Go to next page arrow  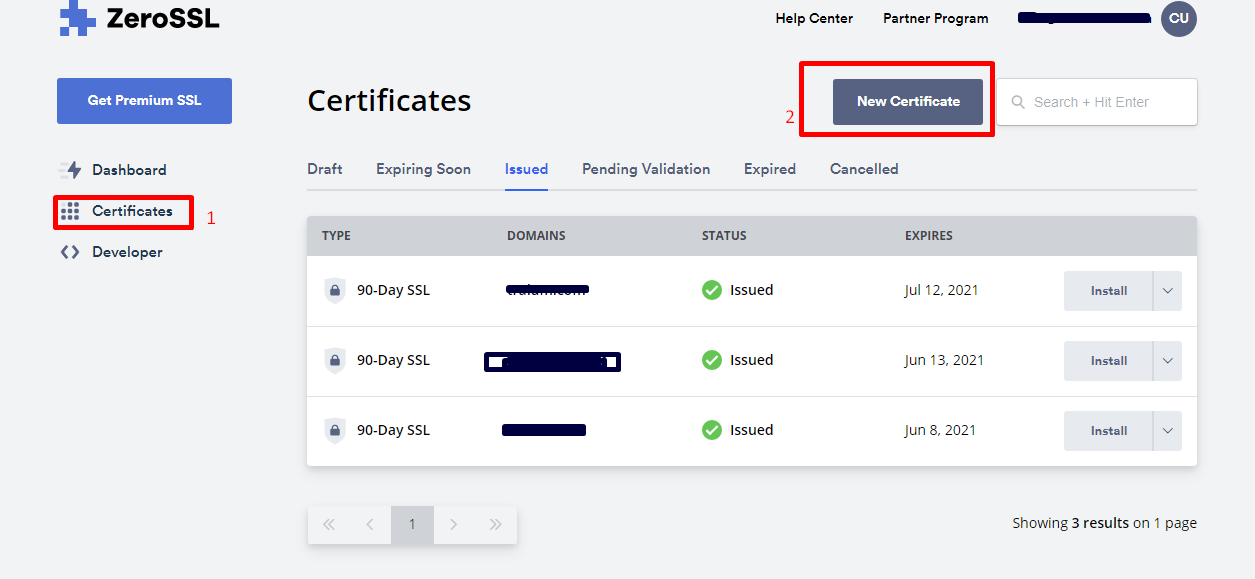point(454,525)
